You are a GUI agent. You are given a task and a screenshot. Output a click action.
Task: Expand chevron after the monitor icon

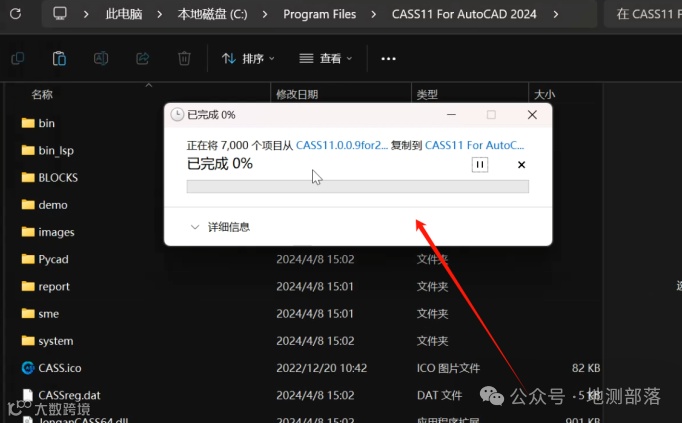point(86,14)
